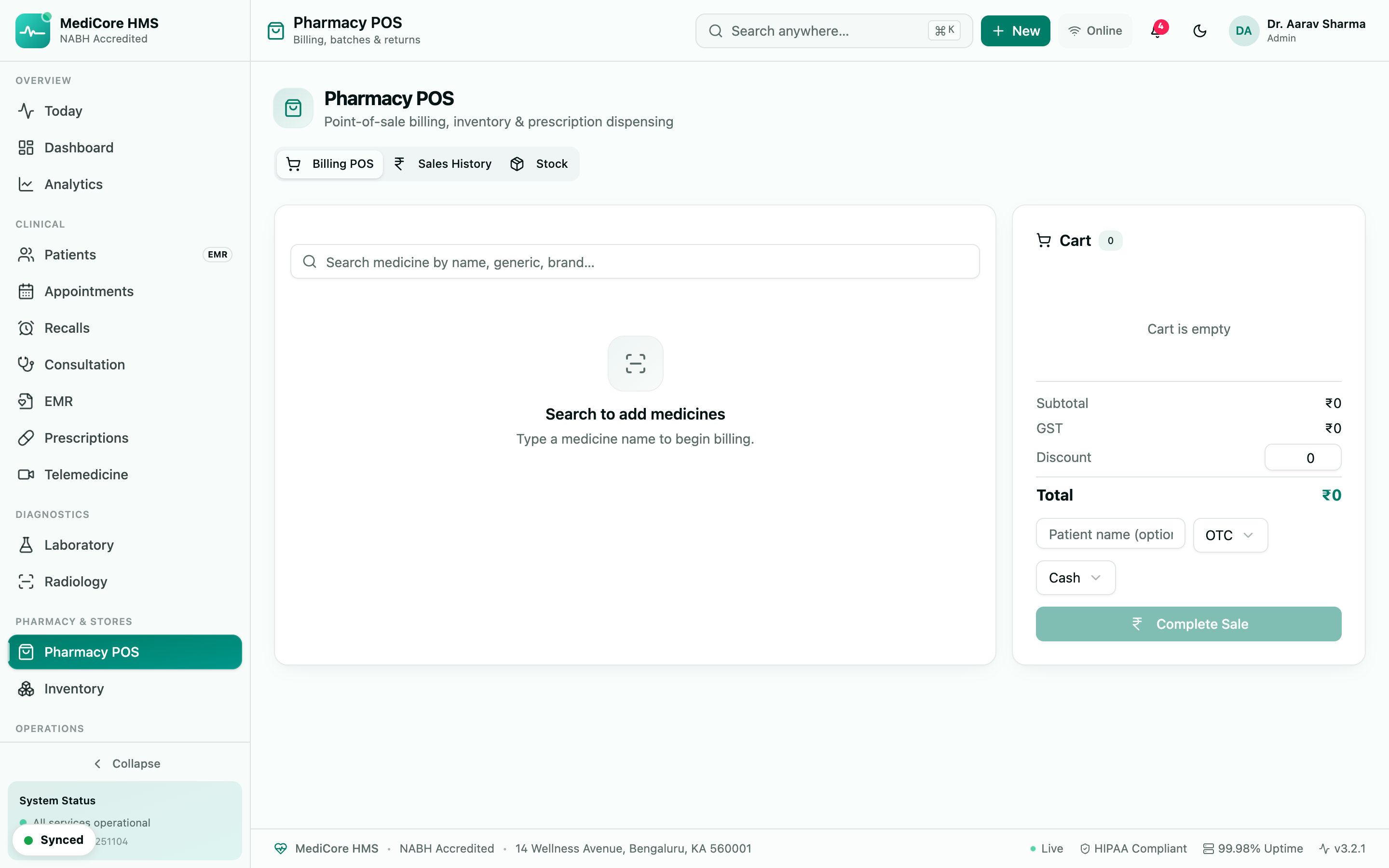Viewport: 1389px width, 868px height.
Task: Click the Prescriptions pill icon
Action: [x=26, y=438]
